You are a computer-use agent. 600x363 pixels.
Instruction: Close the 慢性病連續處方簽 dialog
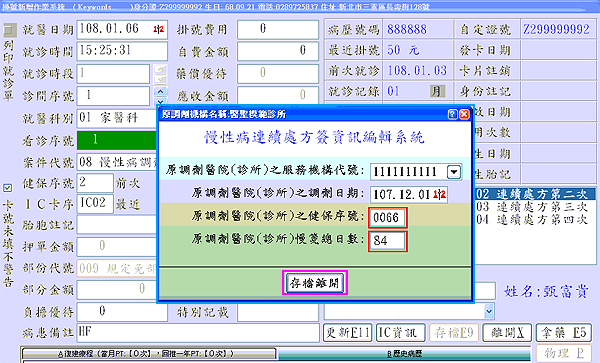click(x=464, y=114)
